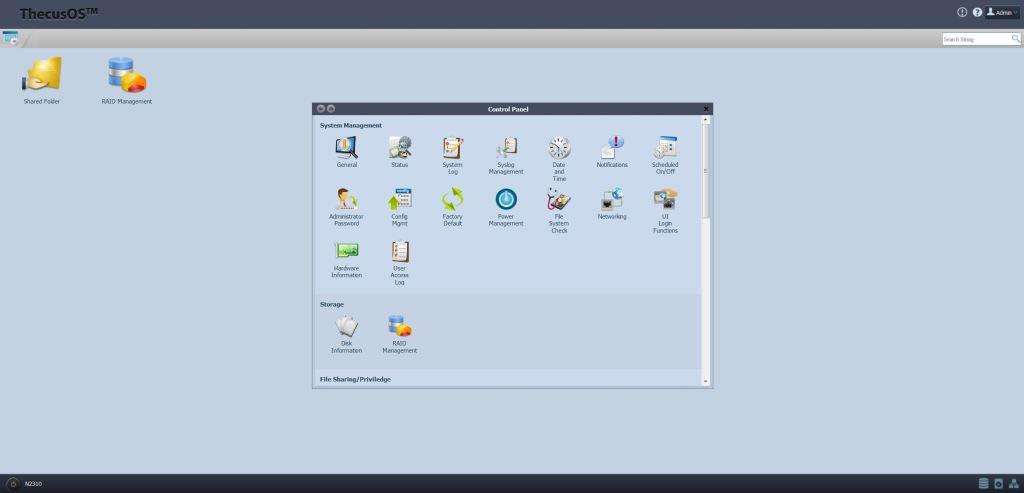Open Config Mgmt
Image resolution: width=1024 pixels, height=493 pixels.
click(x=400, y=207)
